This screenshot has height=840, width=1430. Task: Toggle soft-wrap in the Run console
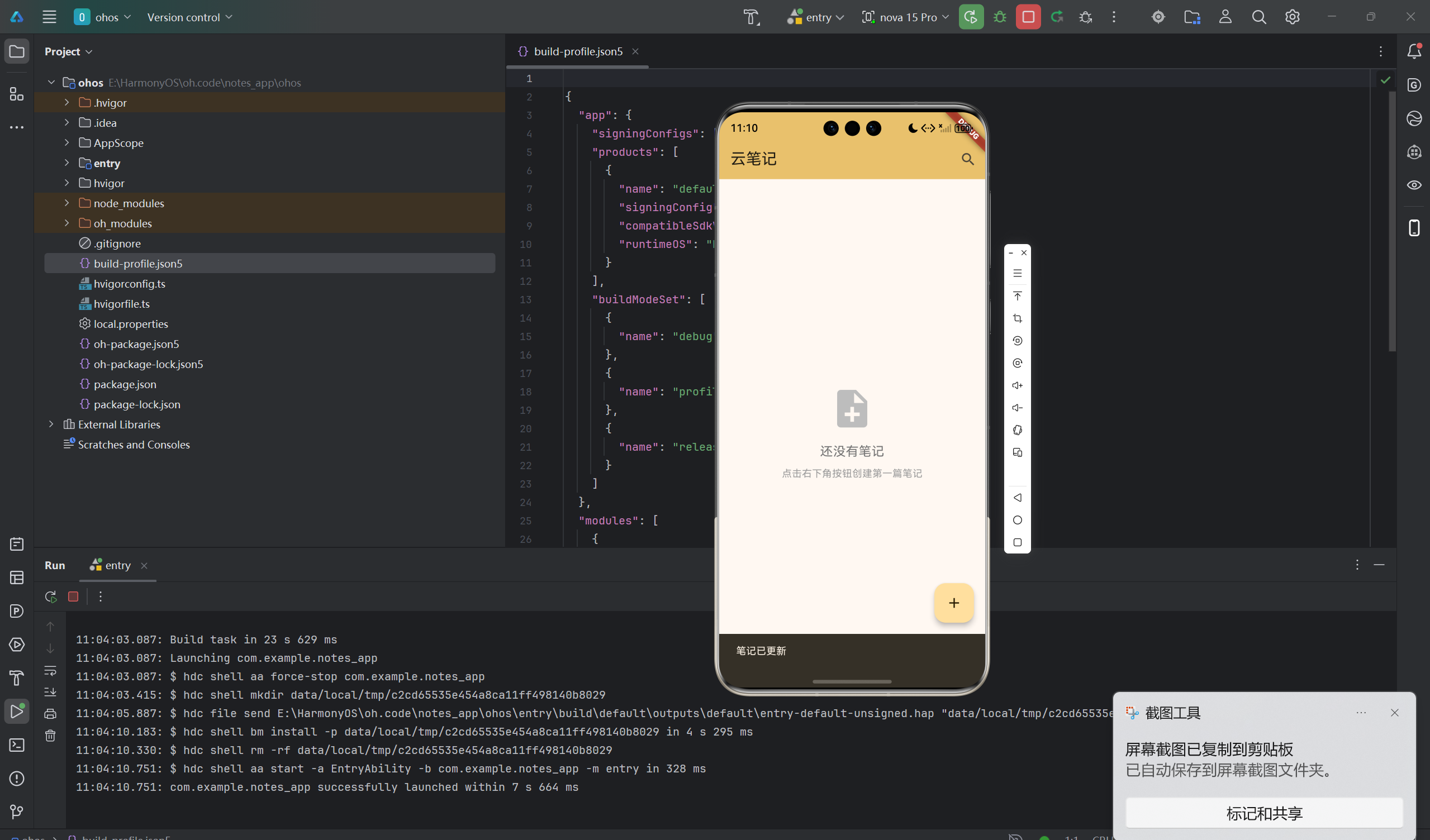click(50, 671)
